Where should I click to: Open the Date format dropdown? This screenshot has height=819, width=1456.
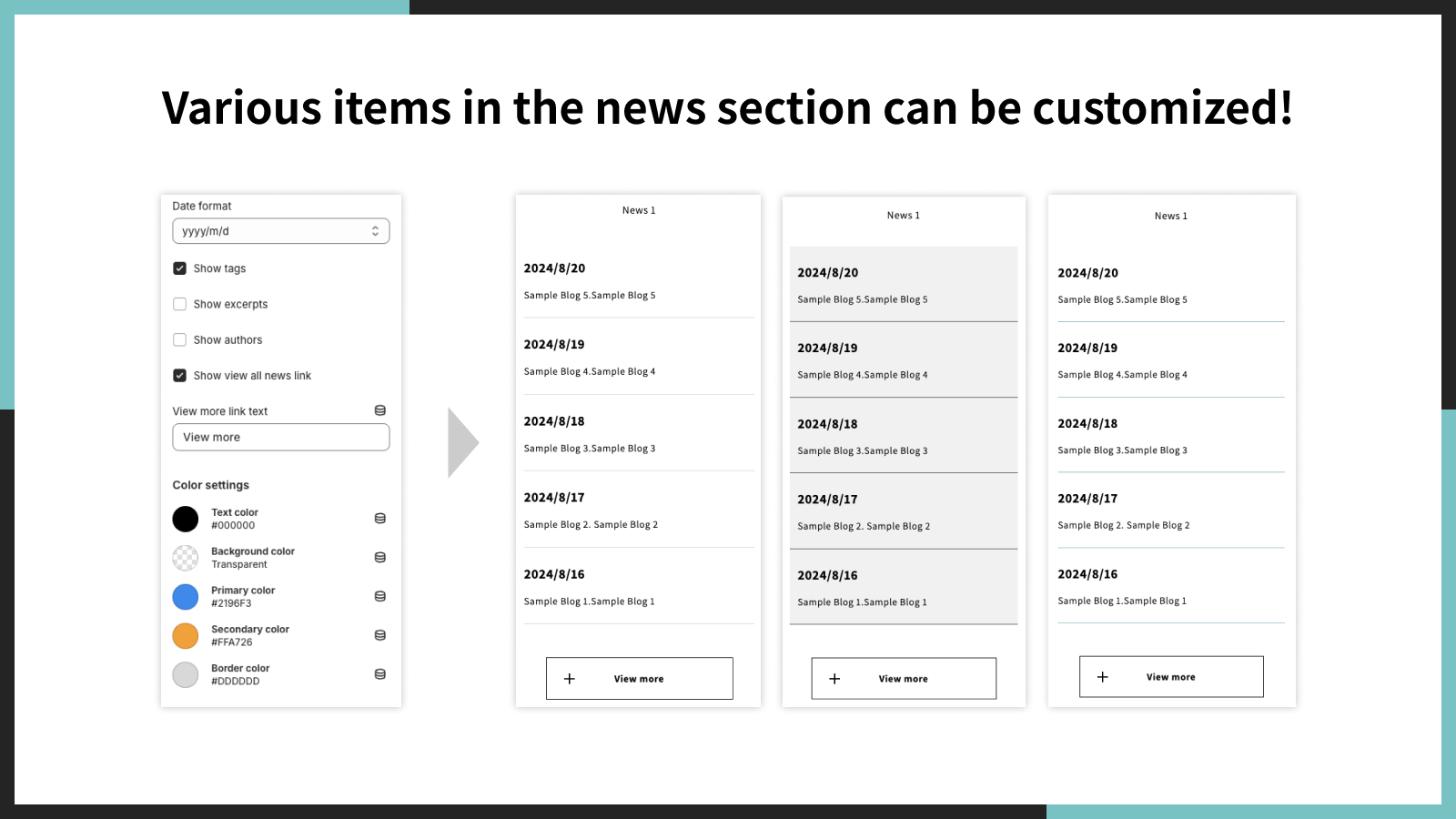280,230
